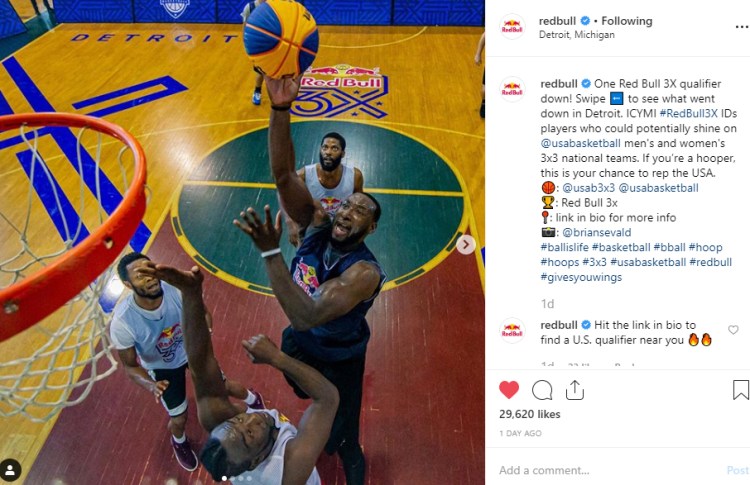
Task: Open comments using the speech bubble icon
Action: click(x=542, y=390)
